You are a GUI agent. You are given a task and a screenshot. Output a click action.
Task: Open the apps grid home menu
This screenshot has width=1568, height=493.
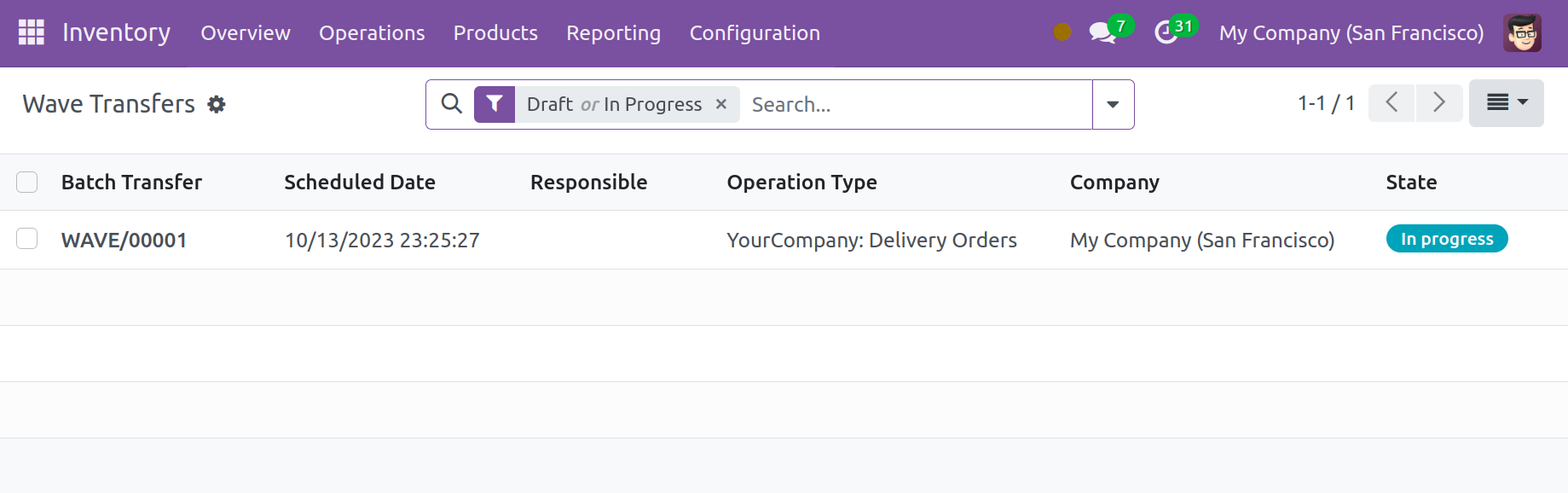32,32
